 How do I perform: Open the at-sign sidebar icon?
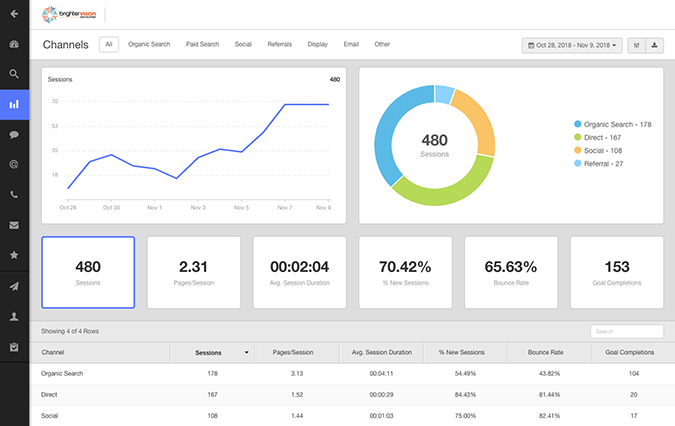pos(14,164)
